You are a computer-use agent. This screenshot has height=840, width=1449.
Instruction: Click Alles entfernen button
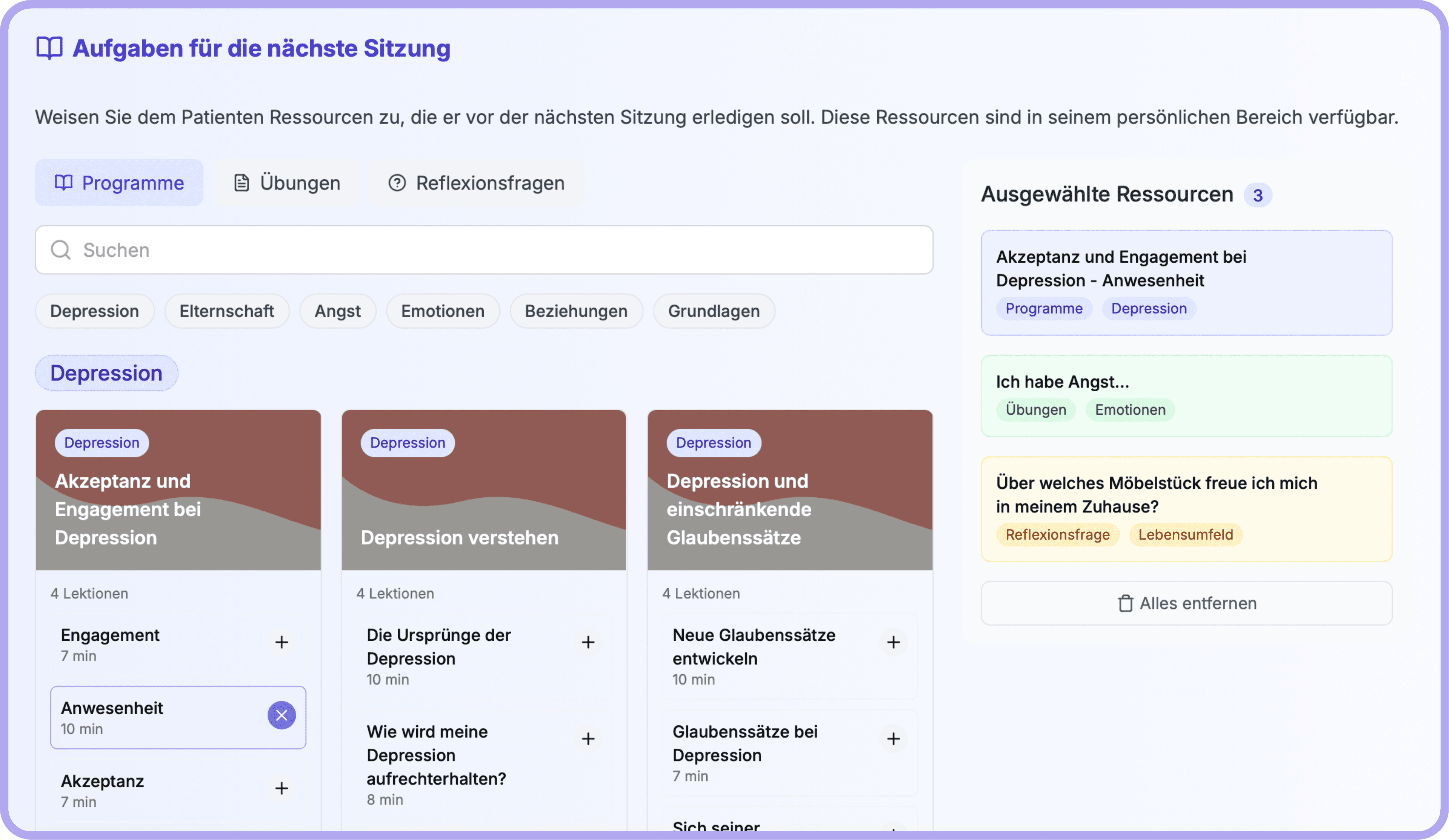point(1186,603)
